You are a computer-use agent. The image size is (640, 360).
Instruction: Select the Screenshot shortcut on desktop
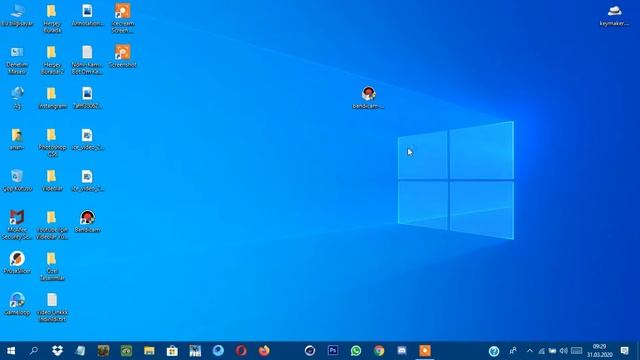point(122,56)
